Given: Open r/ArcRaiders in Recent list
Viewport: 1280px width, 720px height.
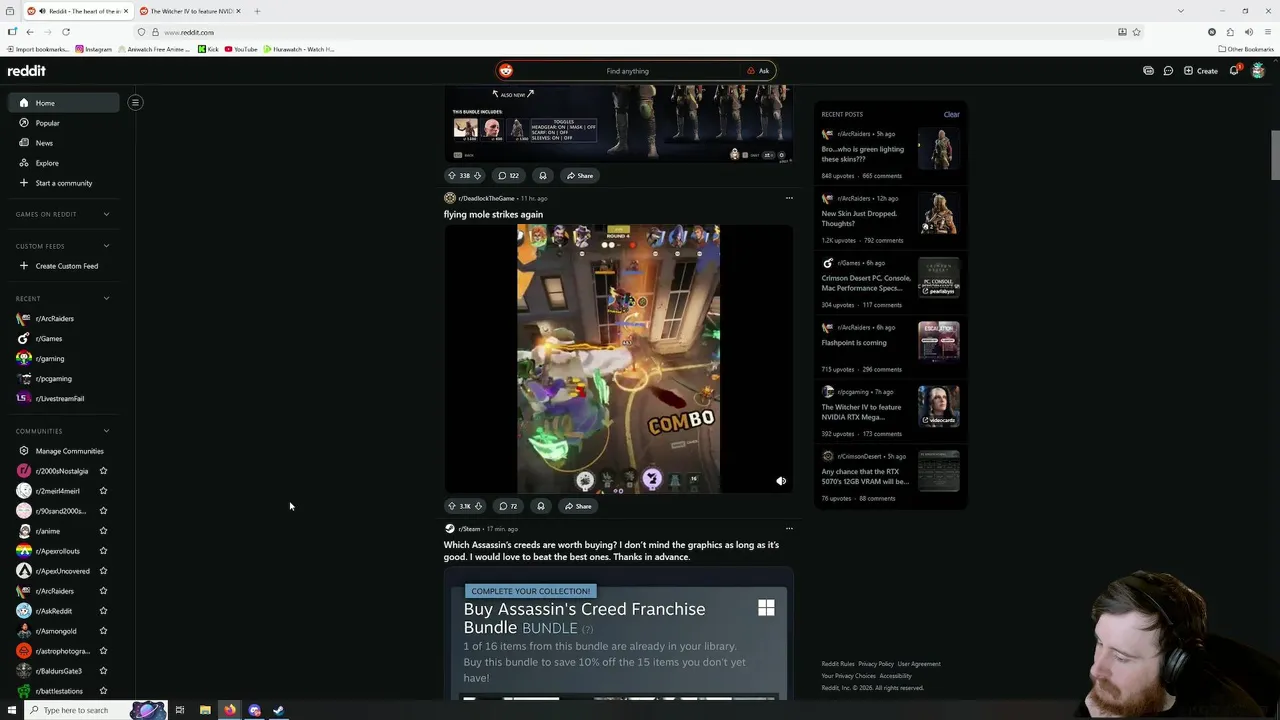Looking at the screenshot, I should click(x=64, y=318).
